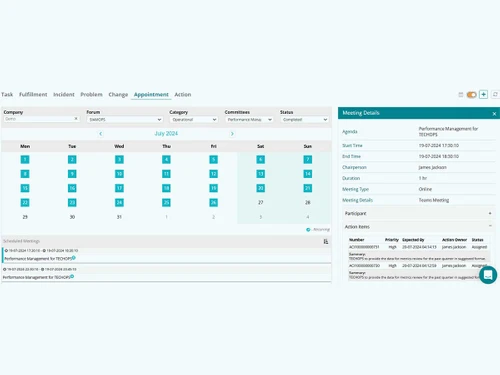Click Chairperson value James Jackson

point(432,167)
